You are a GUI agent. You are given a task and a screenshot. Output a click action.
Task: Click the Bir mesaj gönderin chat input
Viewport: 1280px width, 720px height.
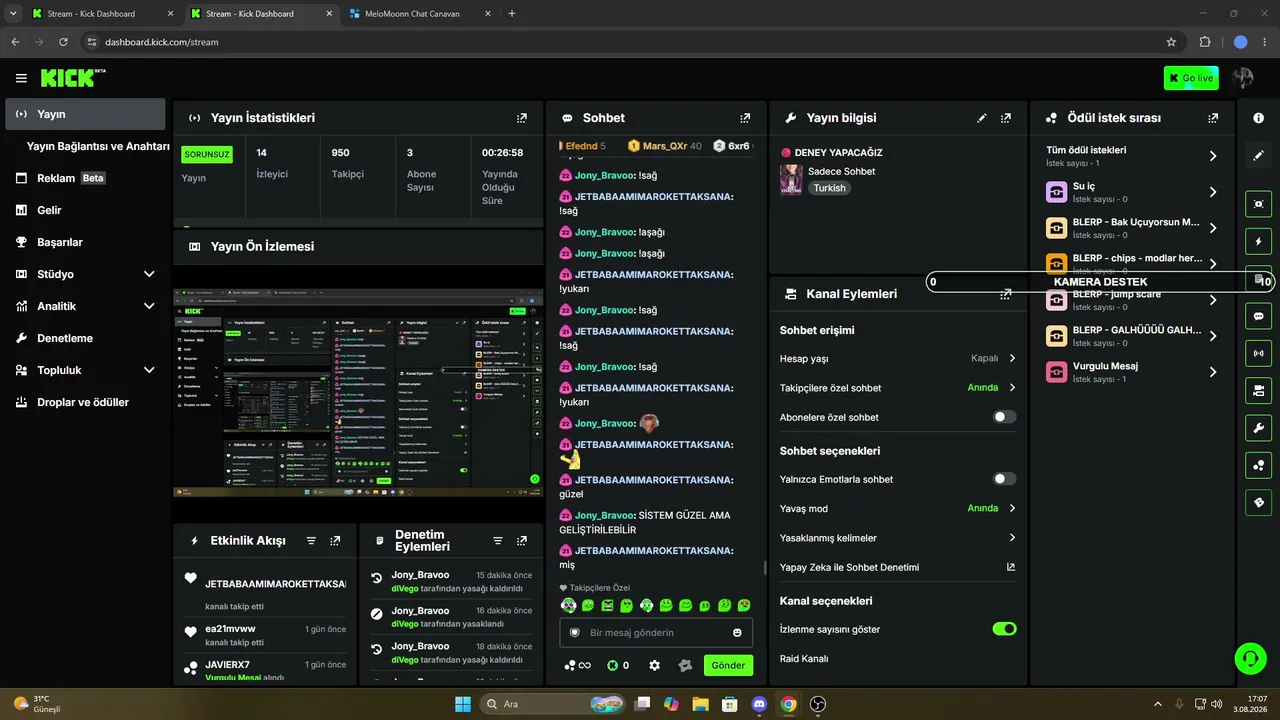click(656, 633)
